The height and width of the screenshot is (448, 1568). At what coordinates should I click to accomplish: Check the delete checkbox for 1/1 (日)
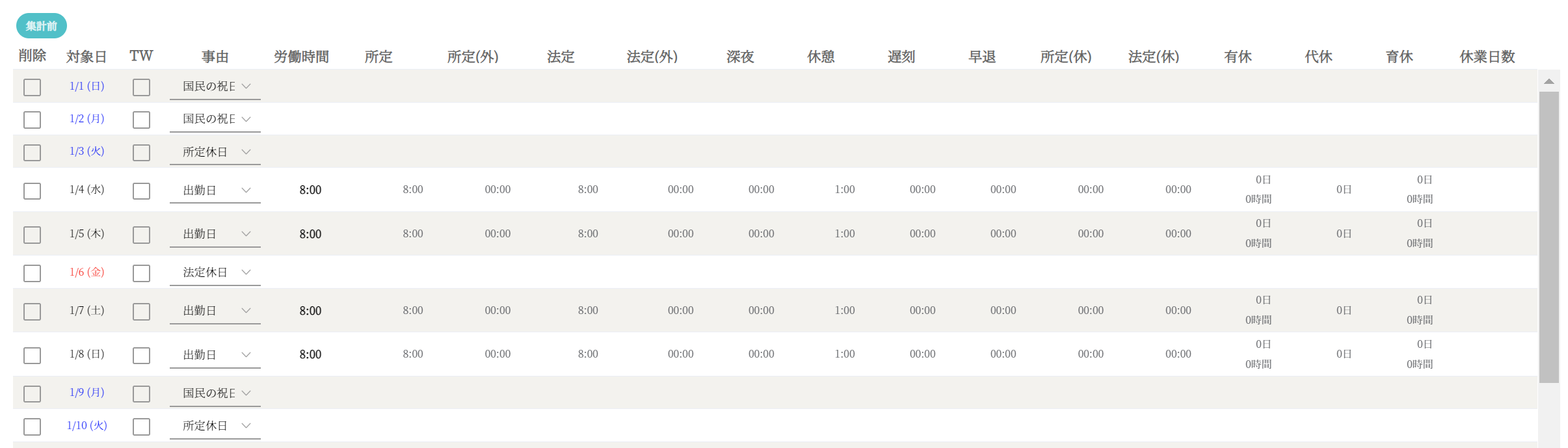32,87
